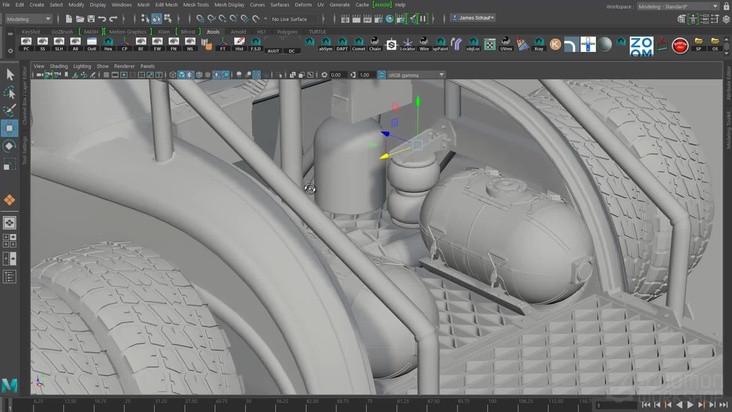Open the viewport Shading menu
732x412 pixels.
click(58, 66)
